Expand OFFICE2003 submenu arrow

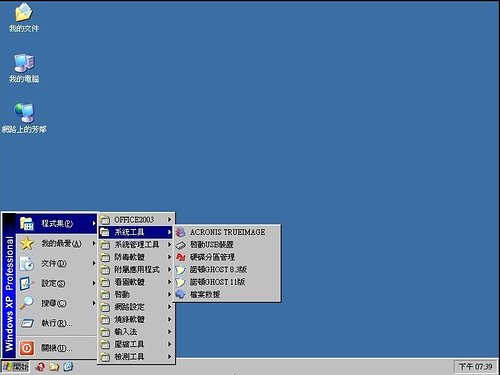click(169, 220)
